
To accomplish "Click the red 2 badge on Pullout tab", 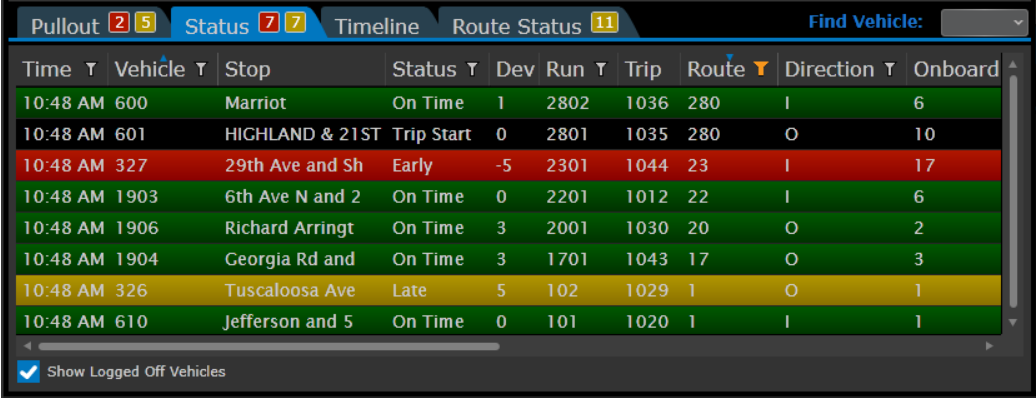I will [x=120, y=24].
